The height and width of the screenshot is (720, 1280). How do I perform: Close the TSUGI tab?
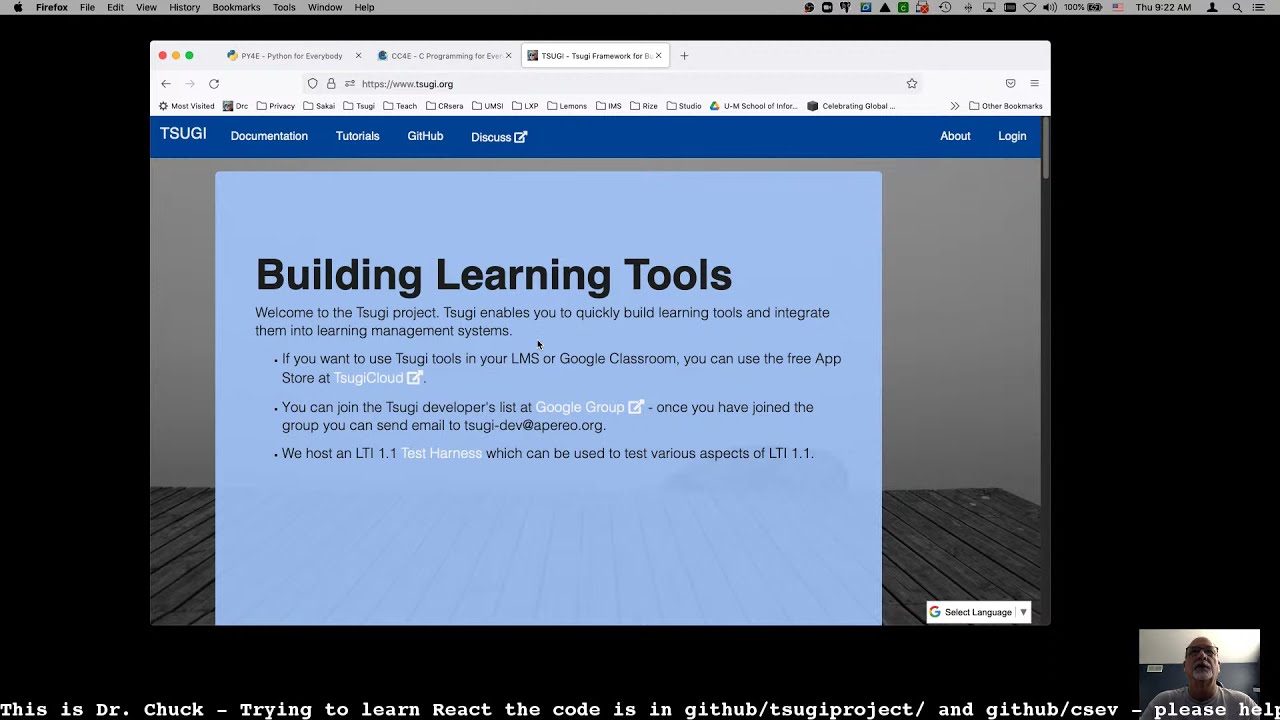click(658, 56)
